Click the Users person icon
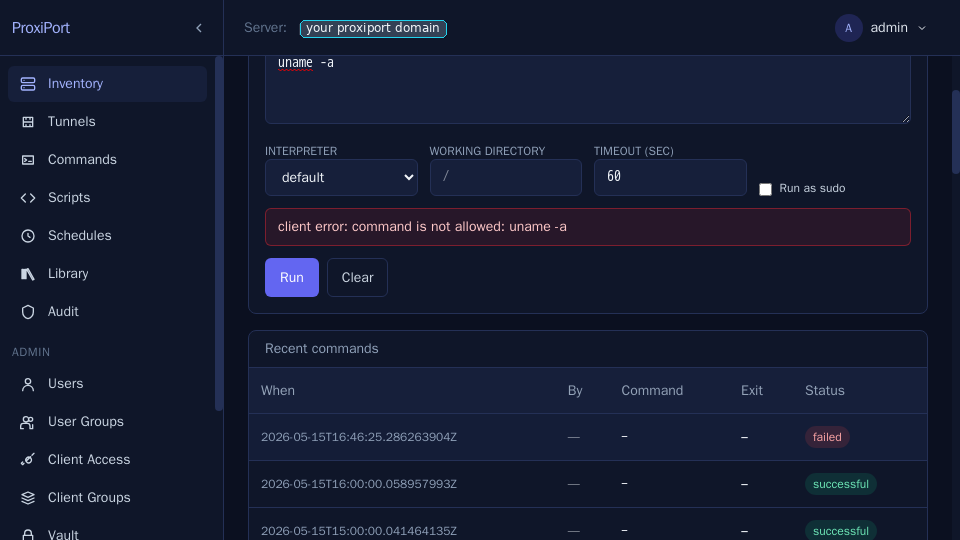 (x=28, y=384)
